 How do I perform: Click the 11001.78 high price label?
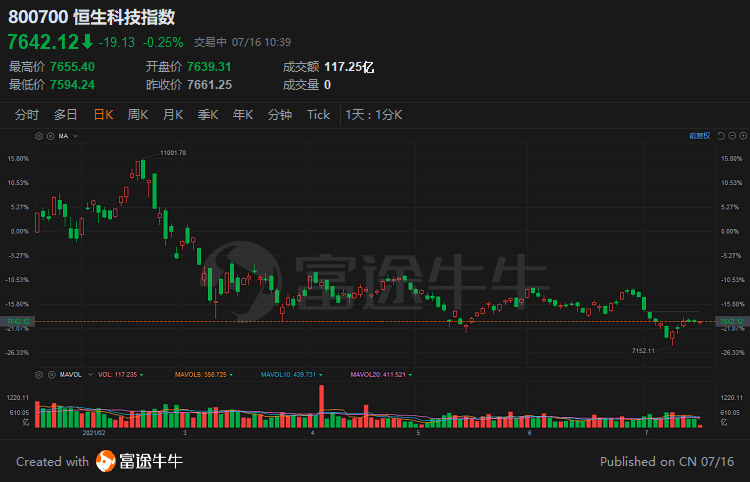[x=173, y=153]
